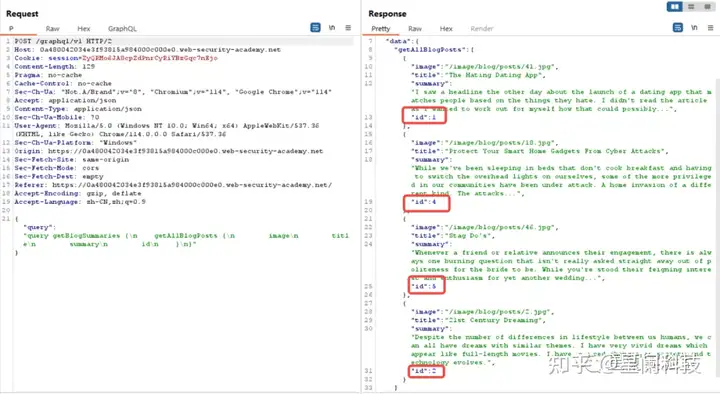The width and height of the screenshot is (720, 394).
Task: Switch to combined tabbed layout icon
Action: tap(707, 6)
